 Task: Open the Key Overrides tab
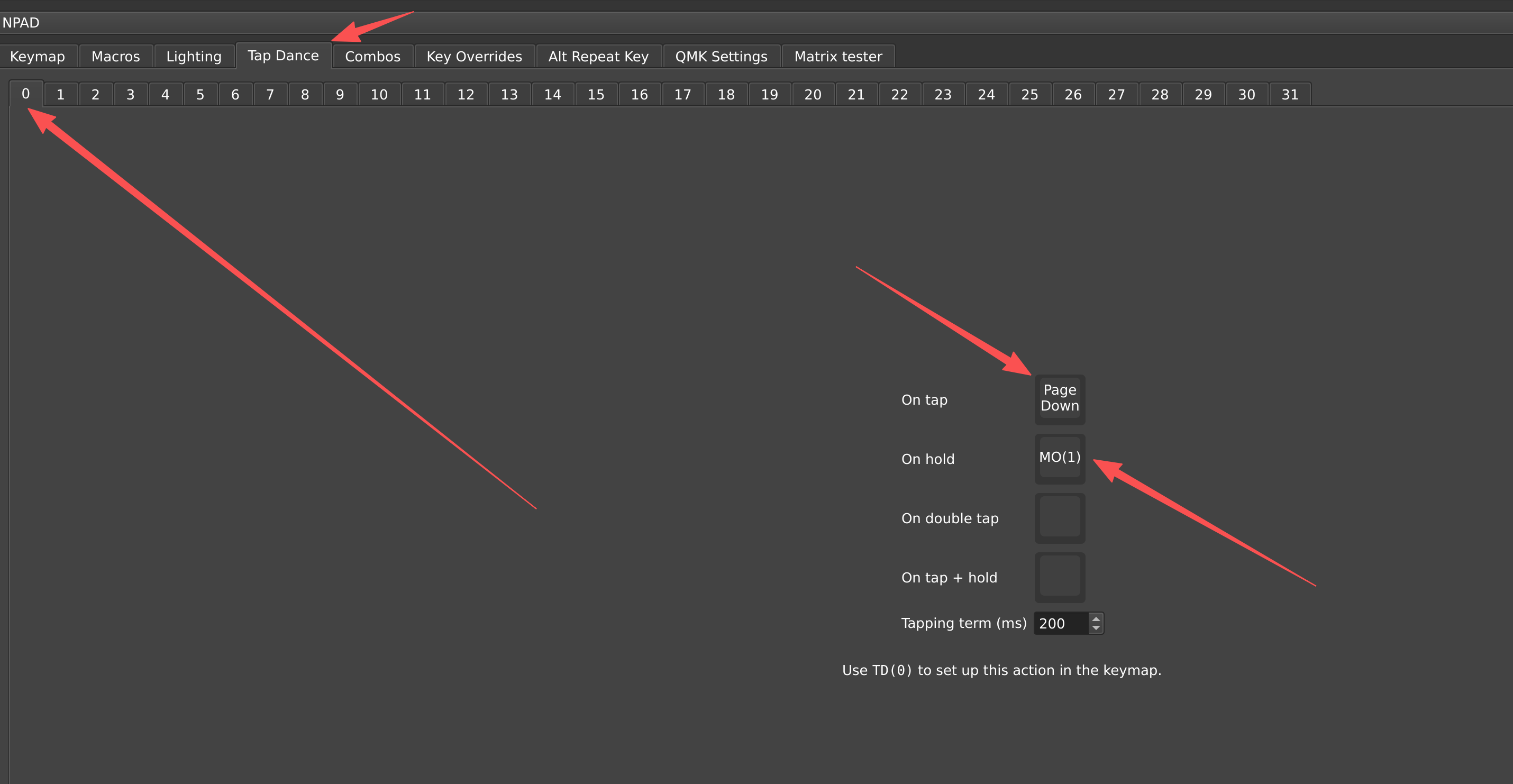(x=474, y=57)
